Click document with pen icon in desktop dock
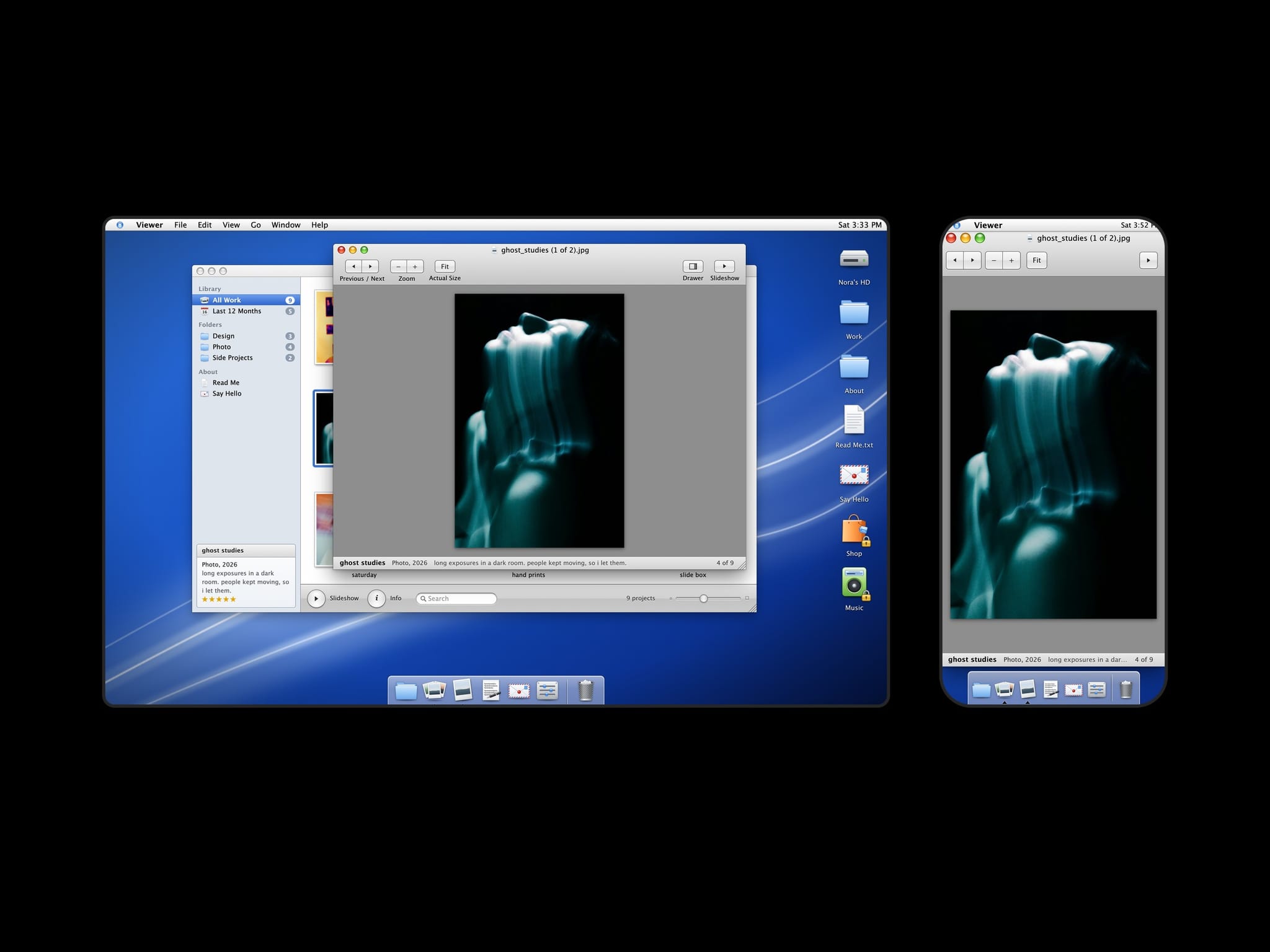This screenshot has height=952, width=1270. click(491, 690)
